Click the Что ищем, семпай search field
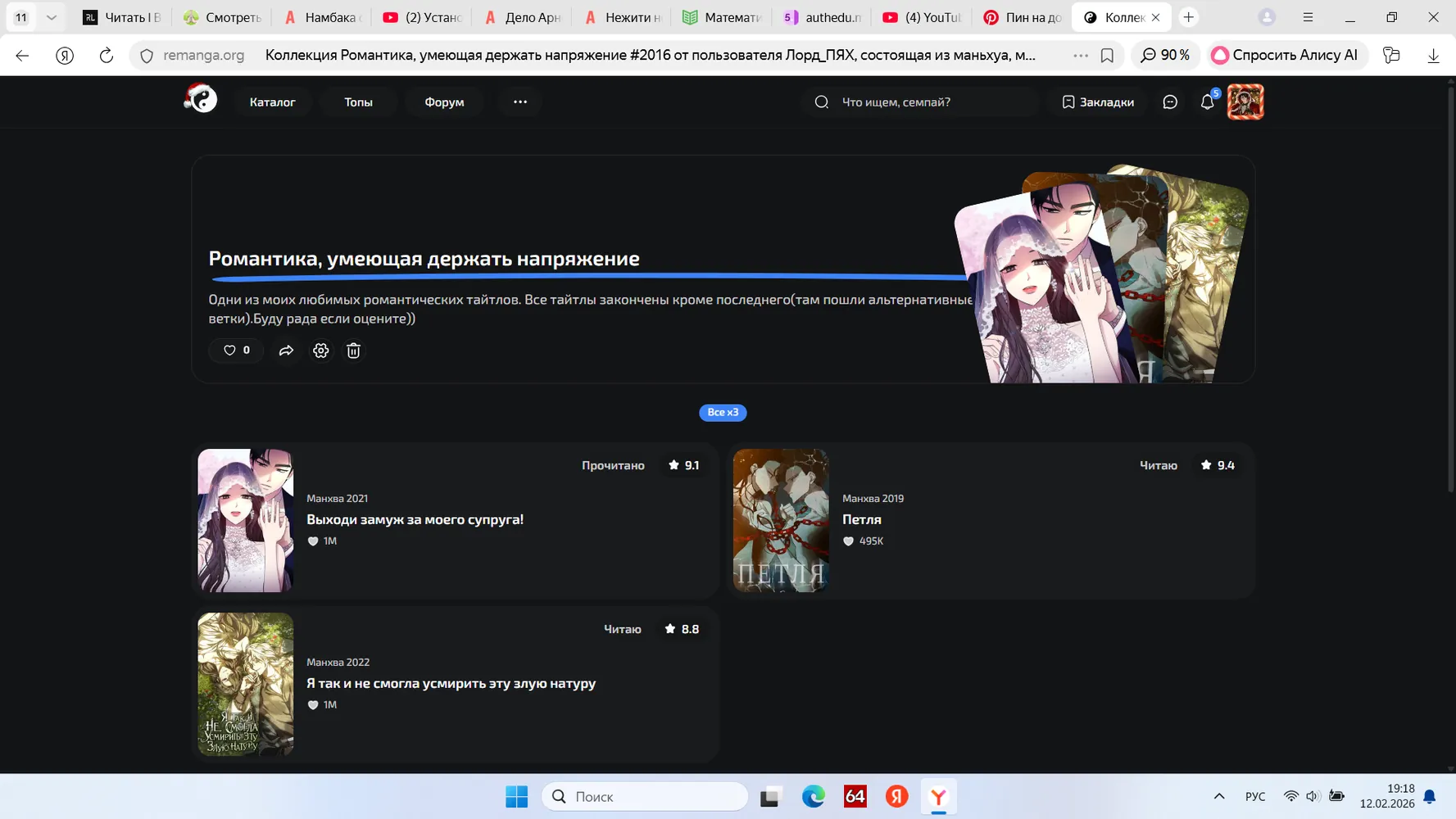This screenshot has width=1456, height=819. (x=920, y=102)
